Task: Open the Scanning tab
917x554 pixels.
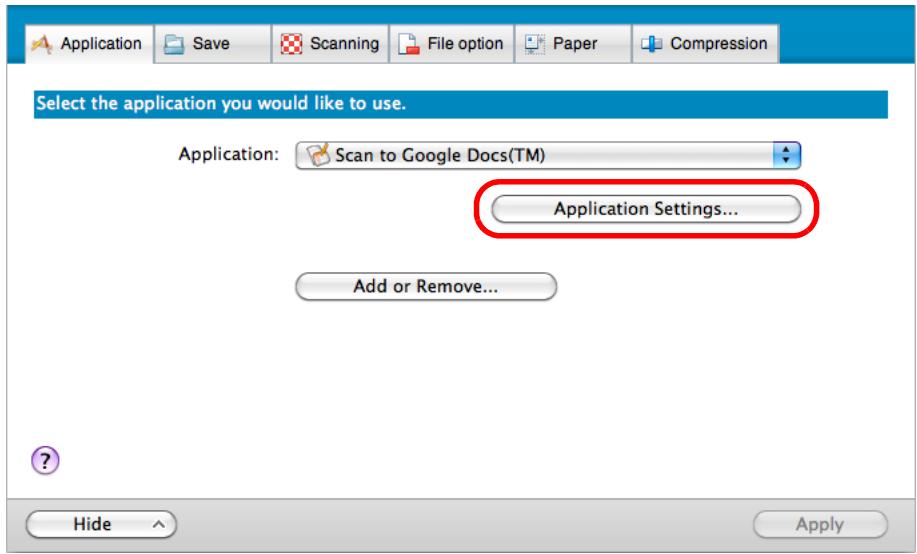Action: tap(330, 44)
